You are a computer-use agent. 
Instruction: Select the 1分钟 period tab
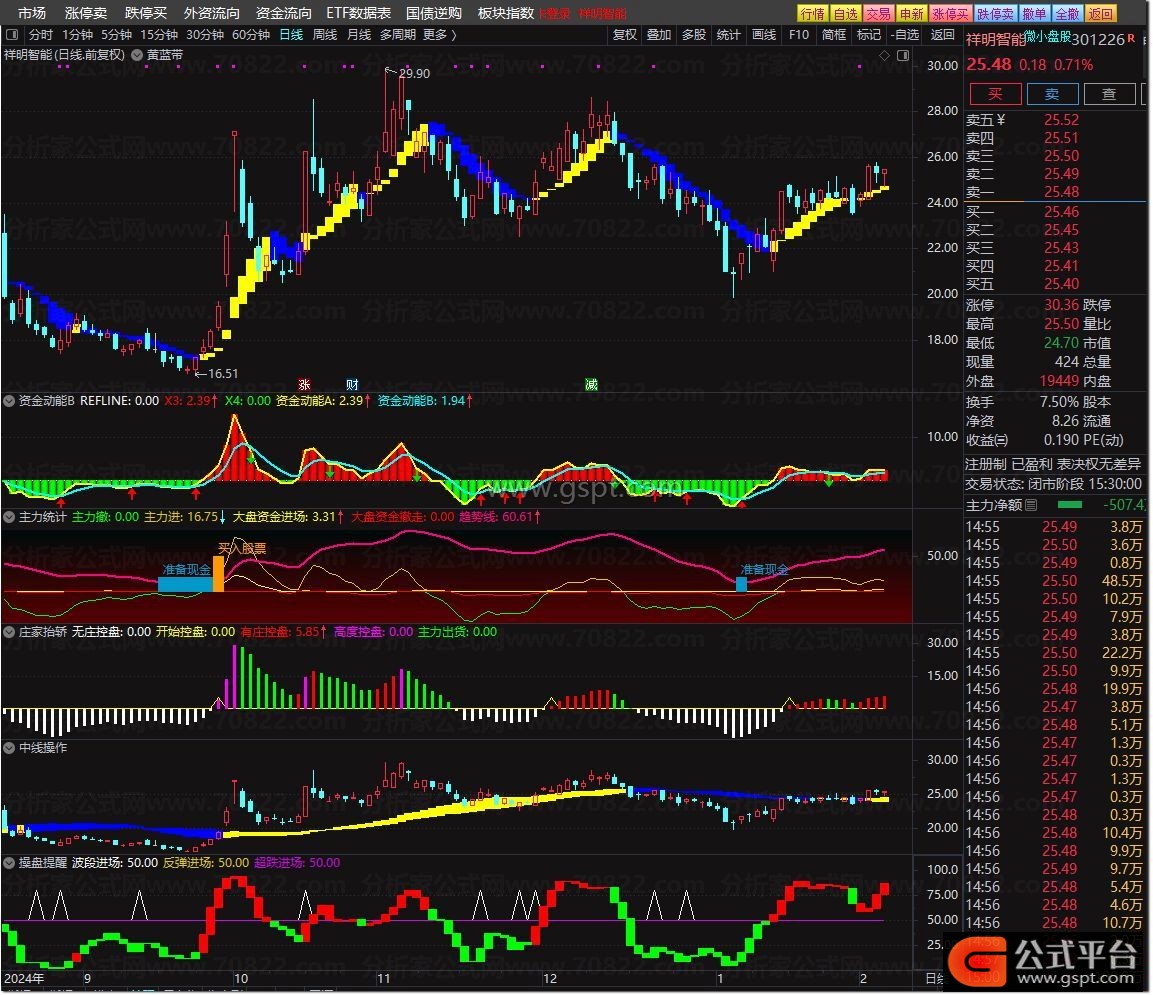coord(77,35)
